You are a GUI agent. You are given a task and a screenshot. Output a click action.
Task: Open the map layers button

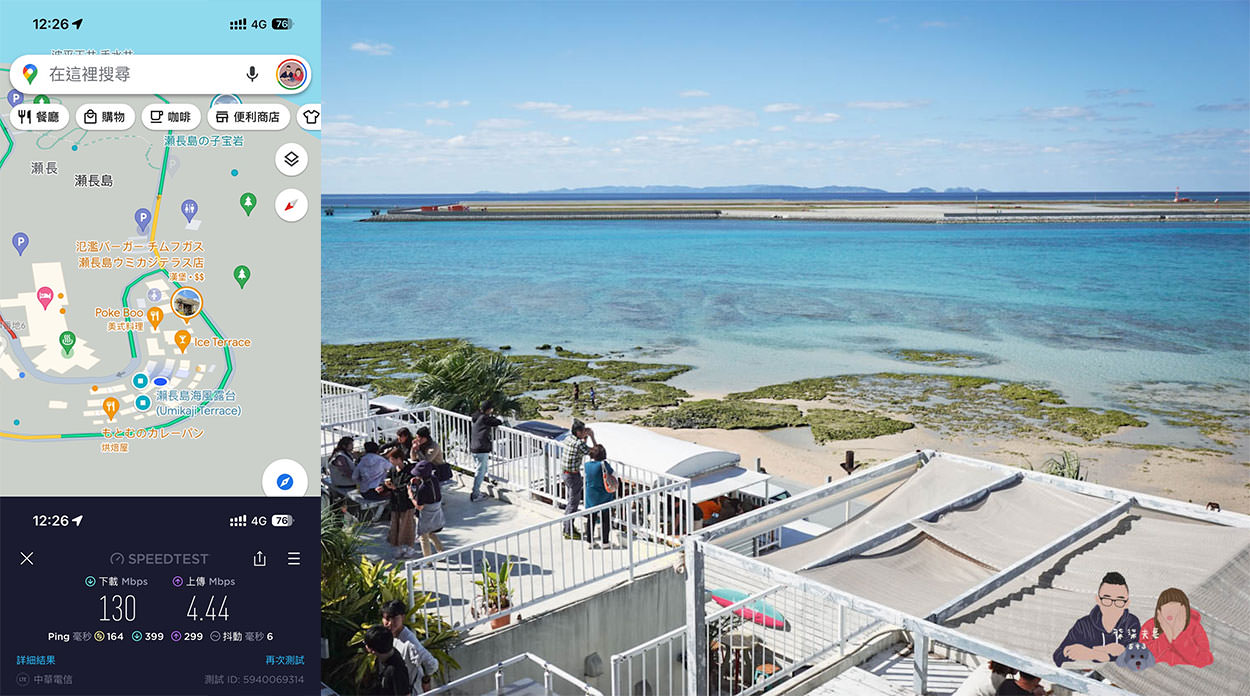[291, 159]
